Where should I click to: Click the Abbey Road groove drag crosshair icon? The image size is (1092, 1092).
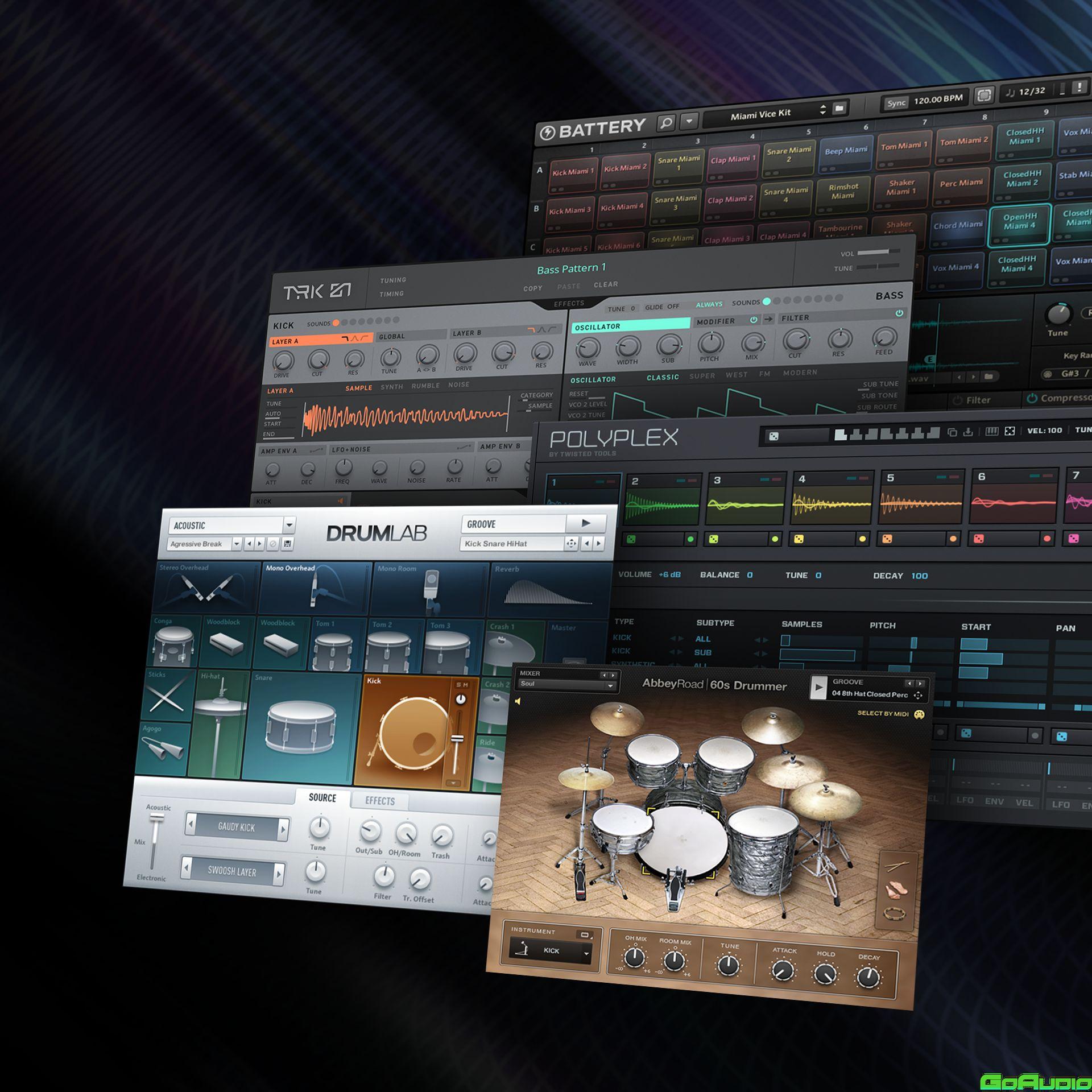point(917,696)
